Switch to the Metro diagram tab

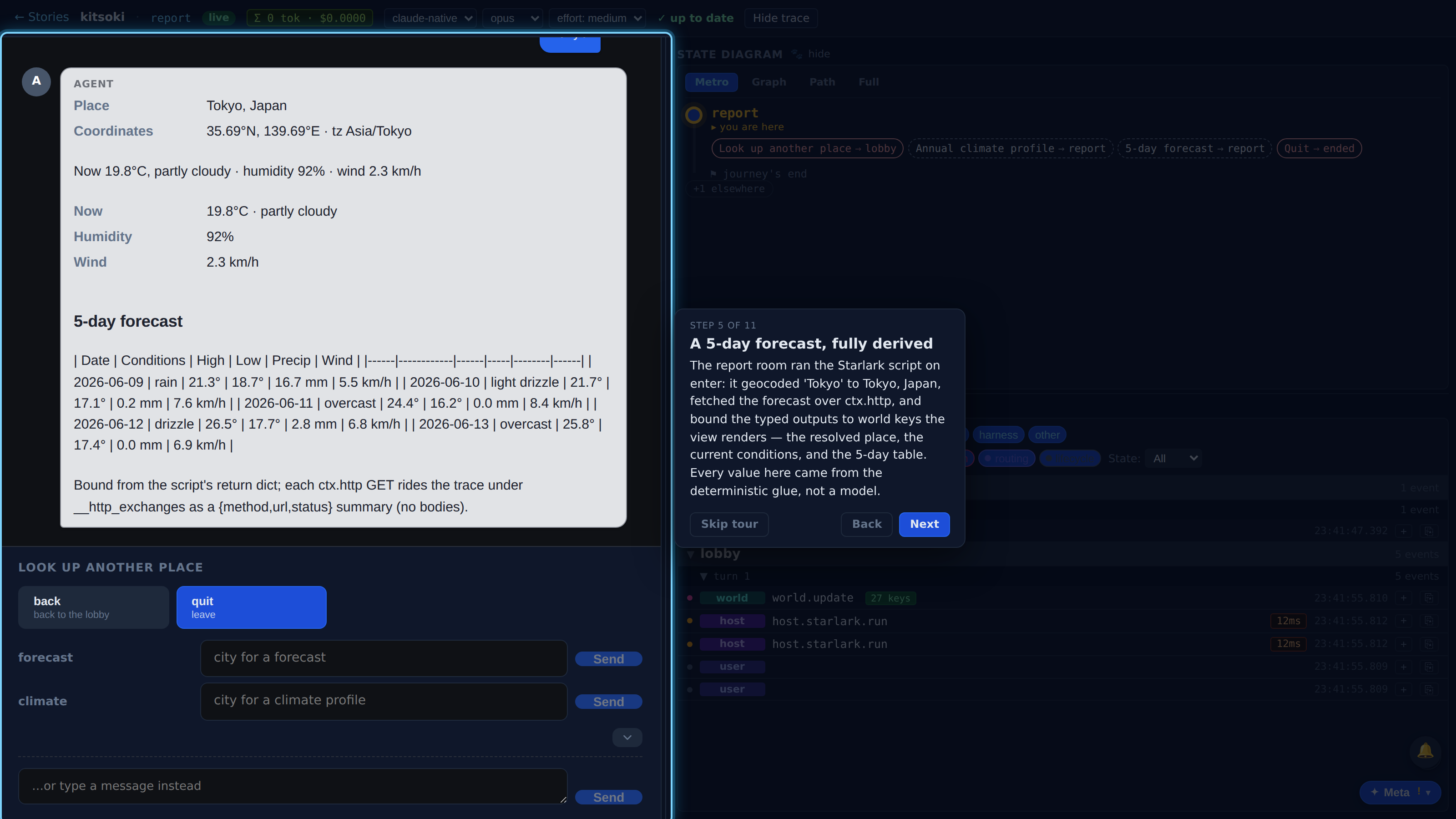pos(712,82)
